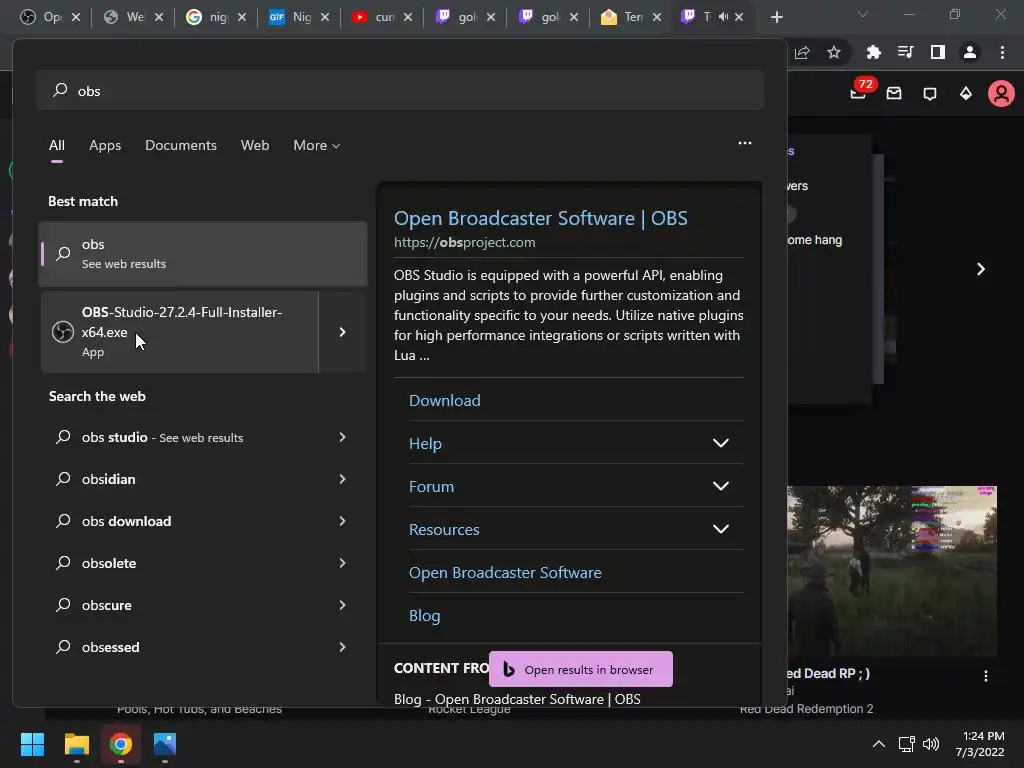This screenshot has height=768, width=1024.
Task: Open the Blog link in preview
Action: 424,616
